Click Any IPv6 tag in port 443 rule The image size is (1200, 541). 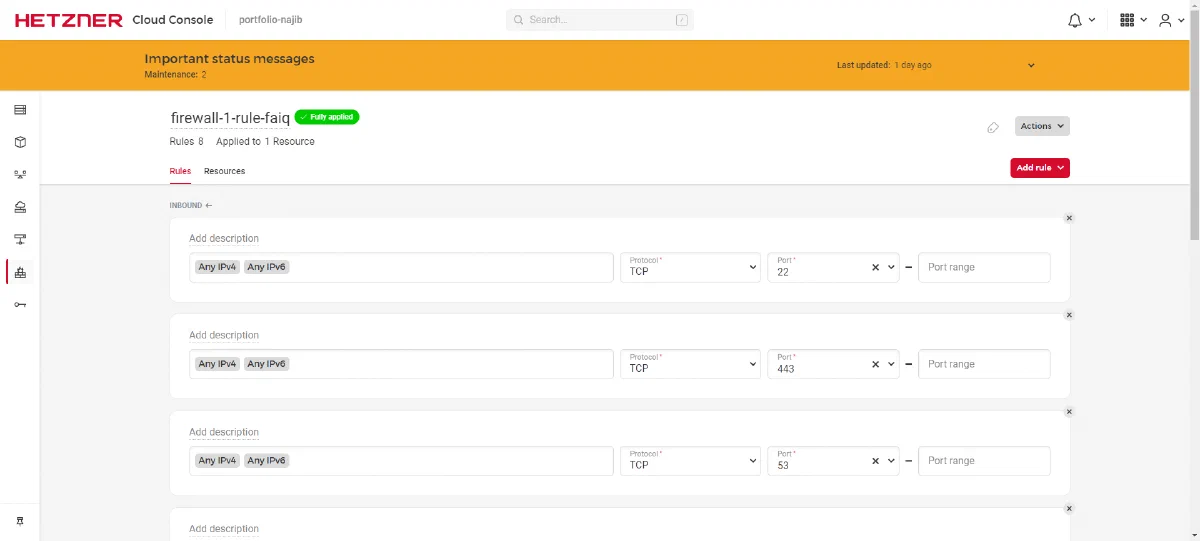pyautogui.click(x=266, y=364)
